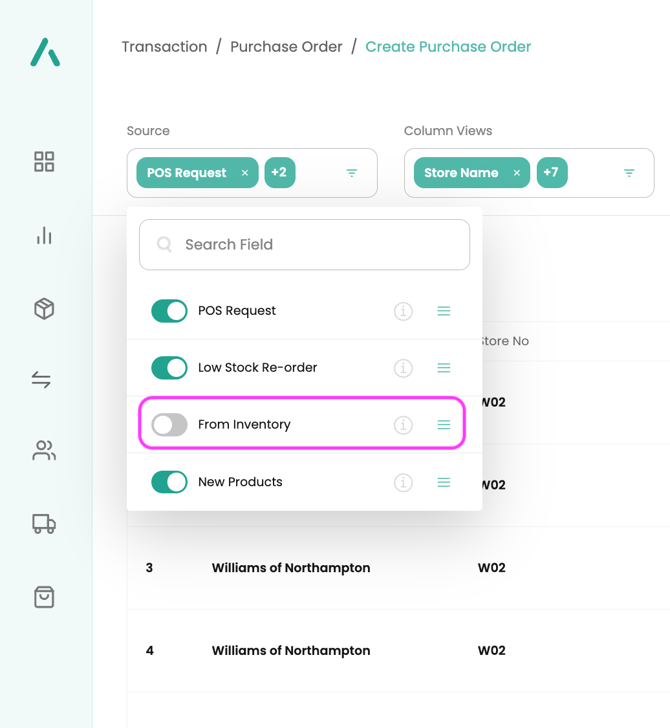Open the dashboard grid icon in sidebar
Viewport: 670px width, 728px height.
[x=44, y=162]
